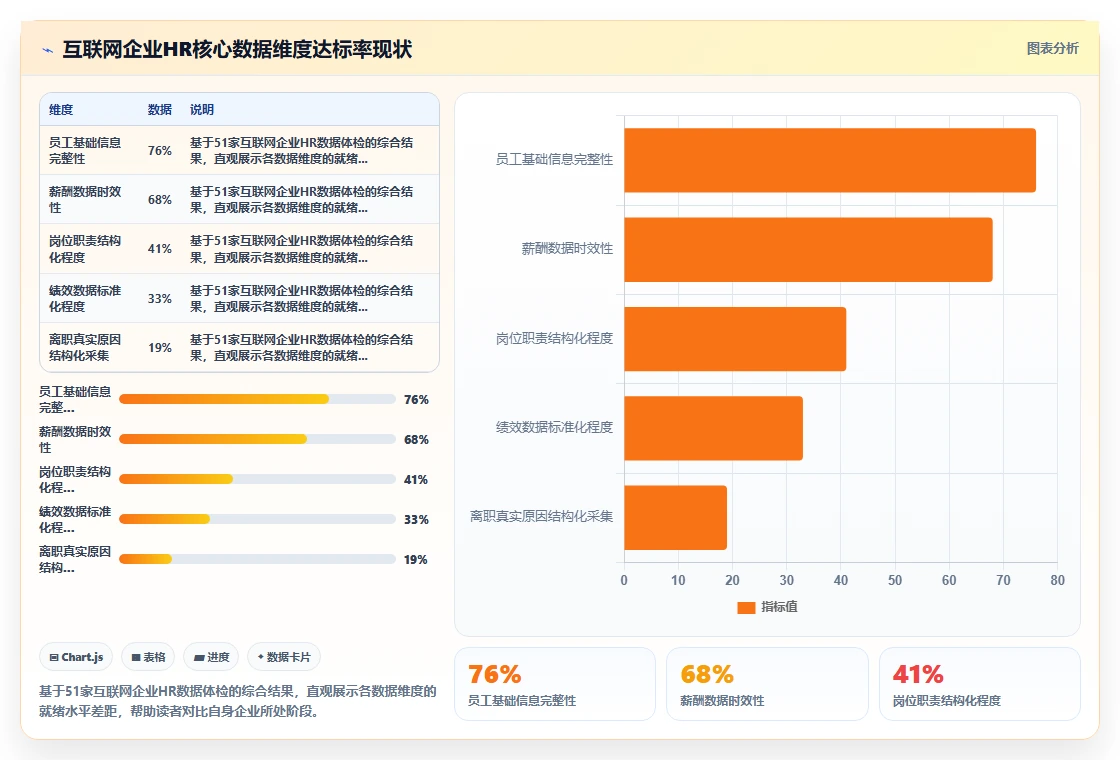Click the x-axis tick label 80
The height and width of the screenshot is (760, 1120).
point(1057,581)
